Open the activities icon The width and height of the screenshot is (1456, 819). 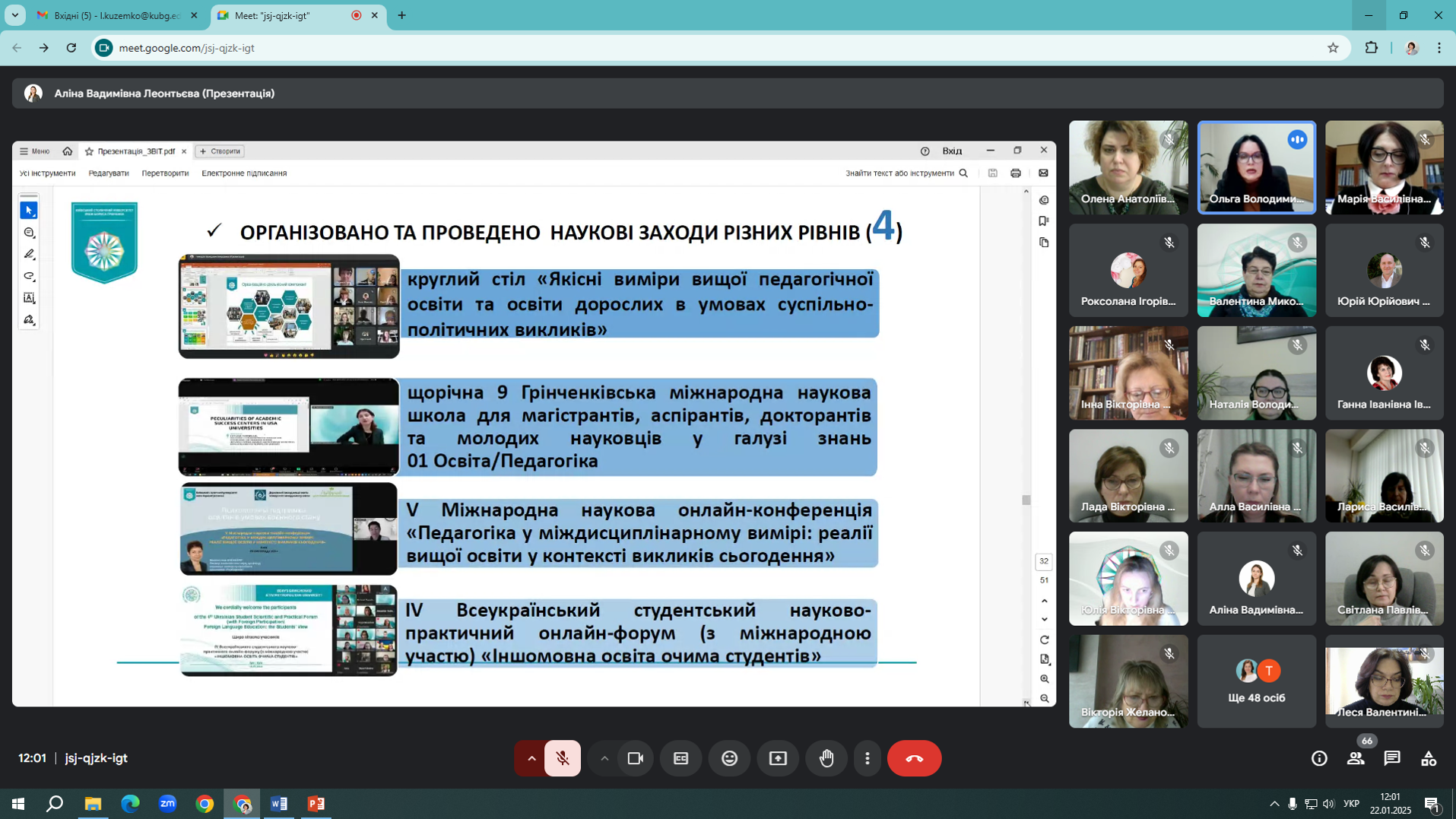(1428, 758)
